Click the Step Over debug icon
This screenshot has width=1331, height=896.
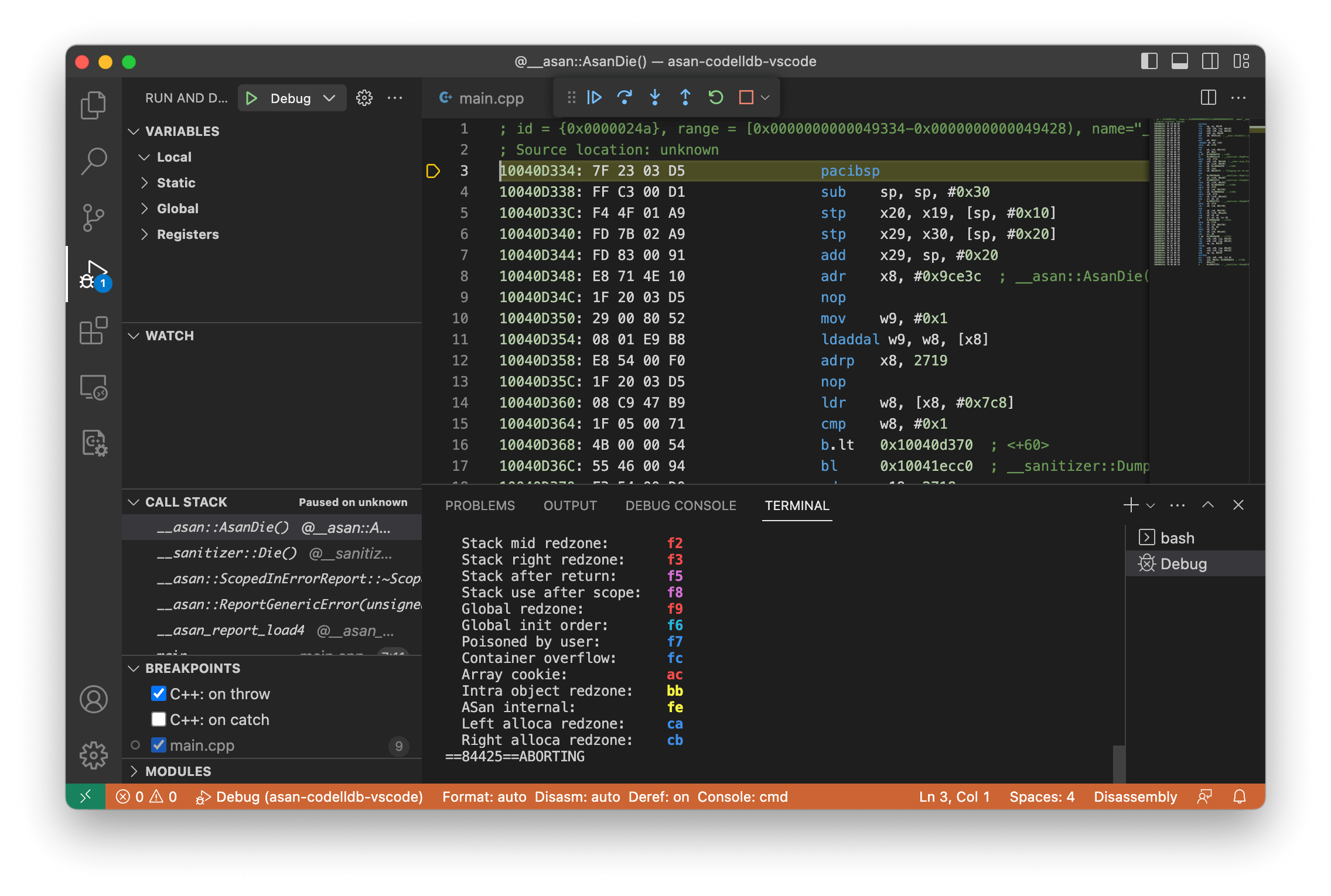point(624,97)
